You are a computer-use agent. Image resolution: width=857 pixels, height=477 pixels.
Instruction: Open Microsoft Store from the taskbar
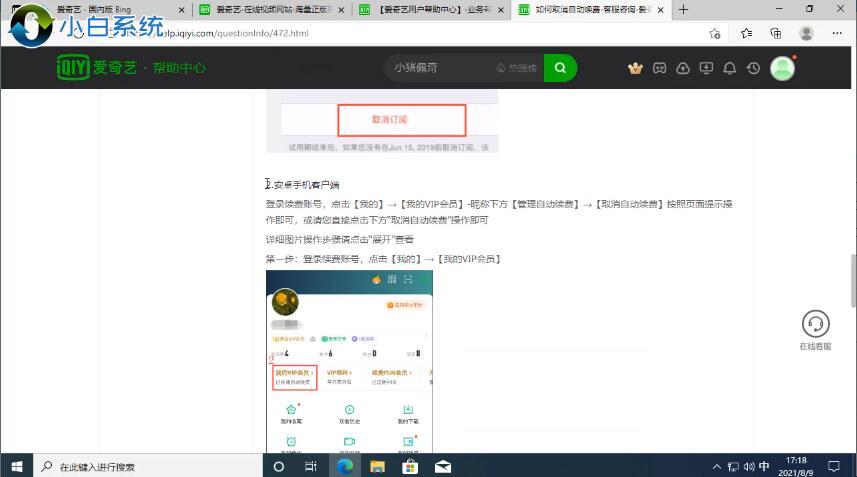tap(410, 467)
